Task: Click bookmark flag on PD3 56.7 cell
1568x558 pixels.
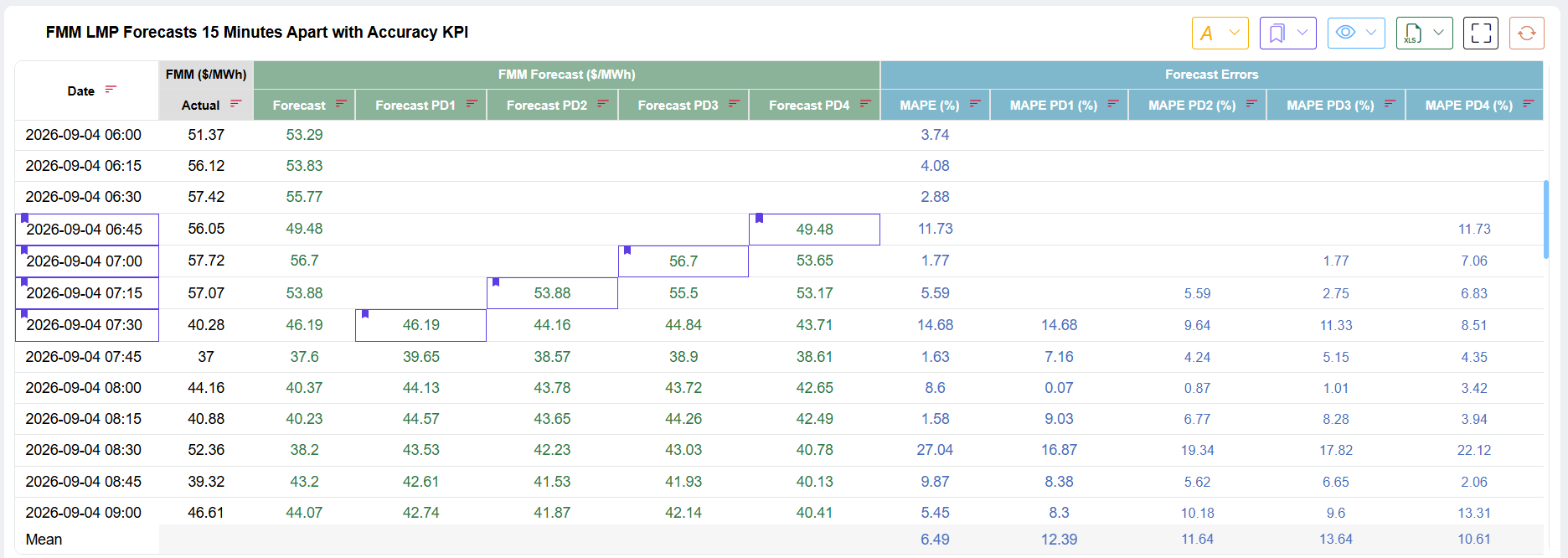Action: pyautogui.click(x=627, y=250)
